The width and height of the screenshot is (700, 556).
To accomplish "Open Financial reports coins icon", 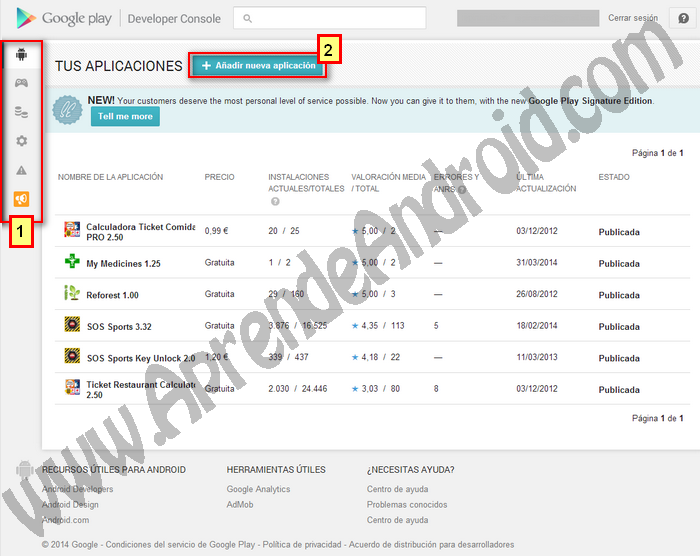I will pyautogui.click(x=21, y=112).
